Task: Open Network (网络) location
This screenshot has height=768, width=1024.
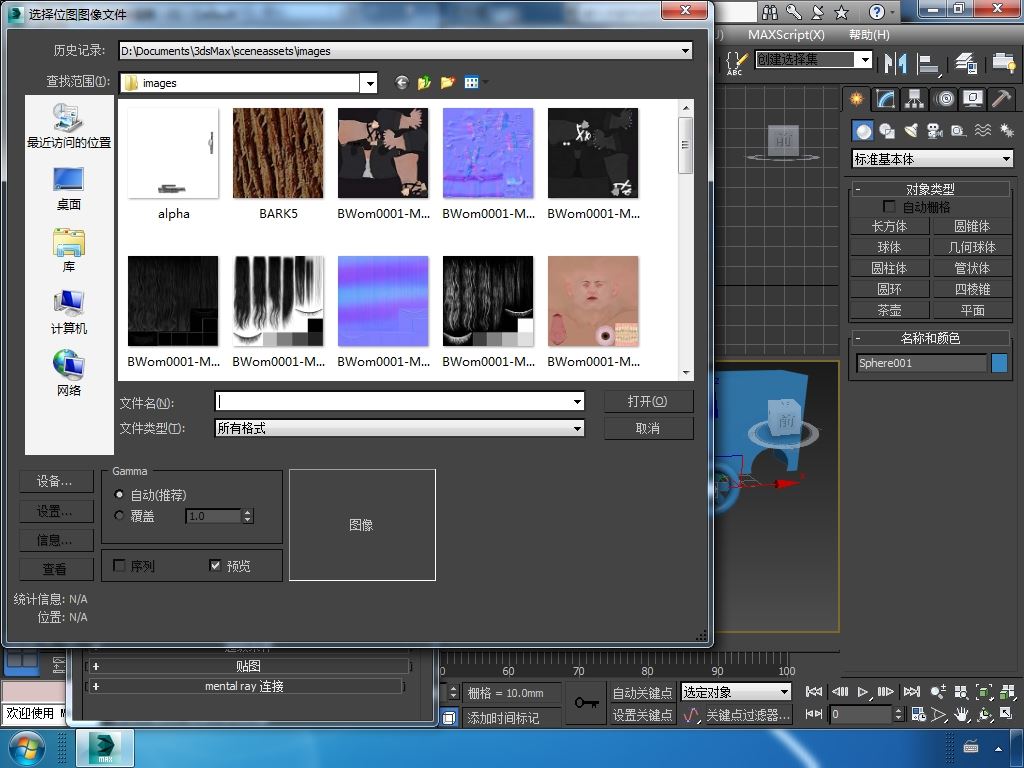Action: (x=69, y=374)
